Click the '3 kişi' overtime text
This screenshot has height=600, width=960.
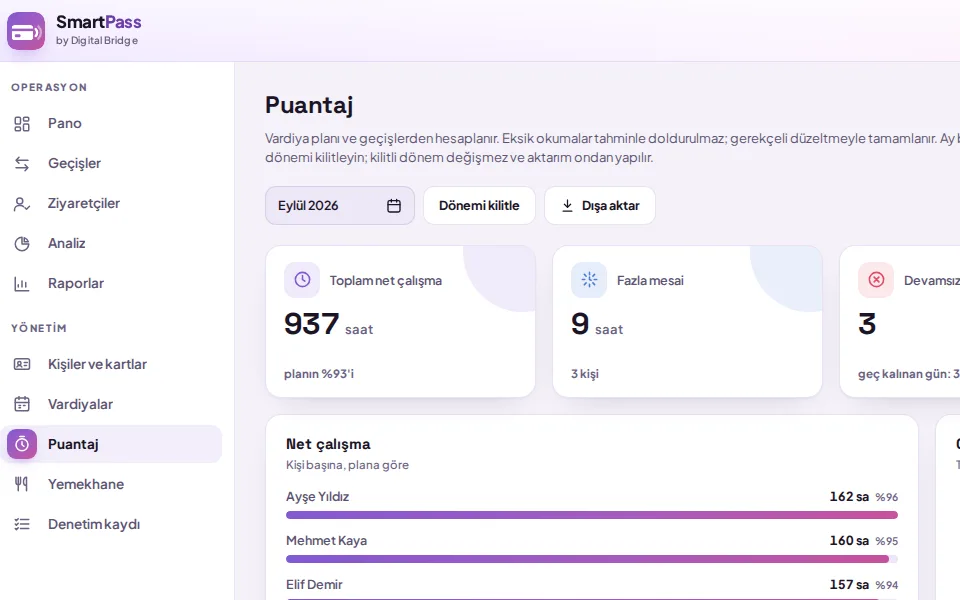pyautogui.click(x=585, y=374)
